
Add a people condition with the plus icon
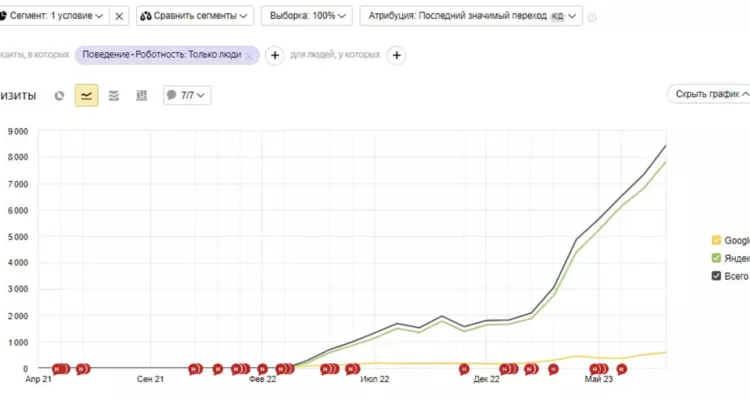397,56
